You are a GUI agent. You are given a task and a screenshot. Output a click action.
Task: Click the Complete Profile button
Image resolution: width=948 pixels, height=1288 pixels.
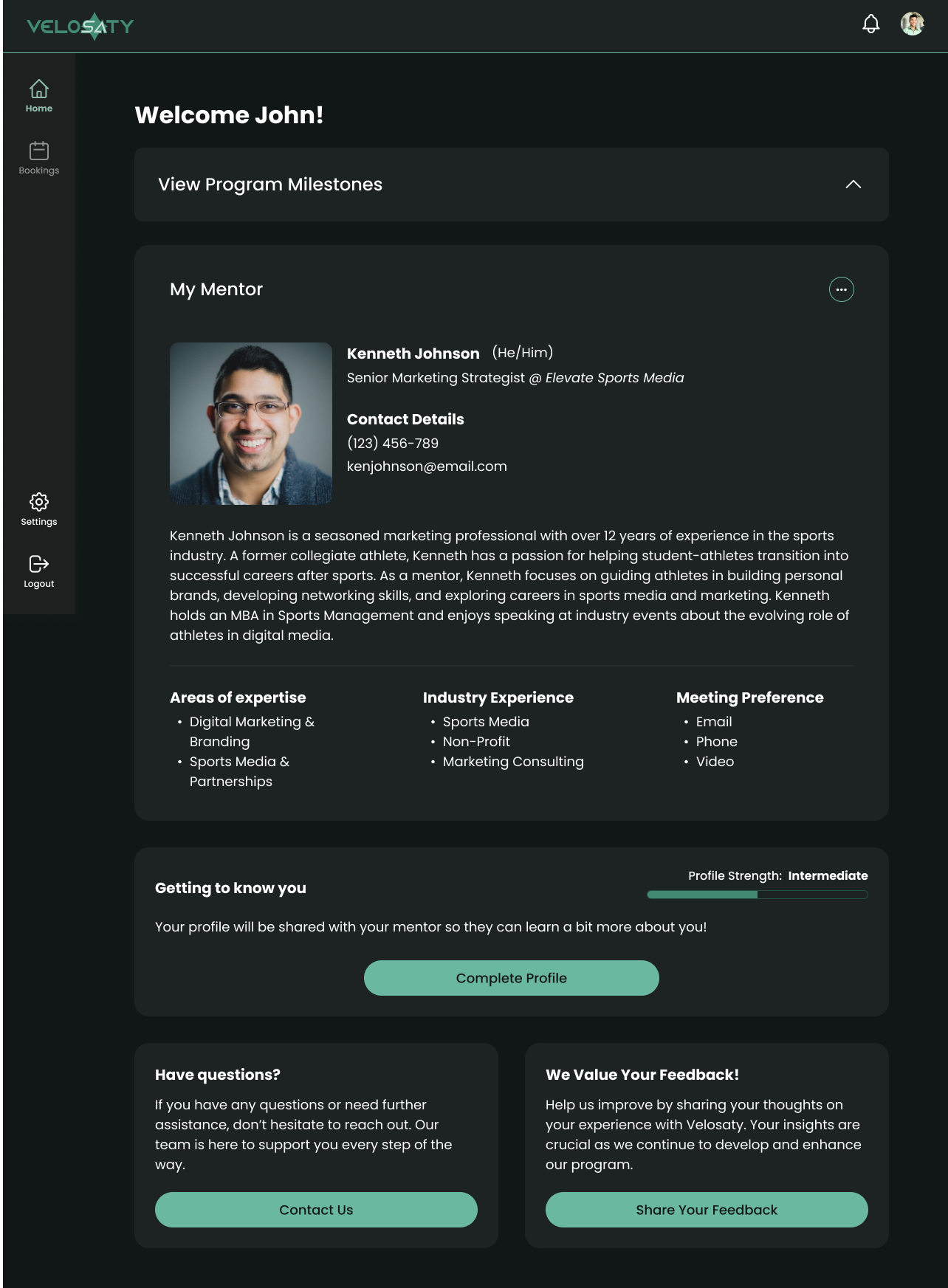click(x=512, y=978)
